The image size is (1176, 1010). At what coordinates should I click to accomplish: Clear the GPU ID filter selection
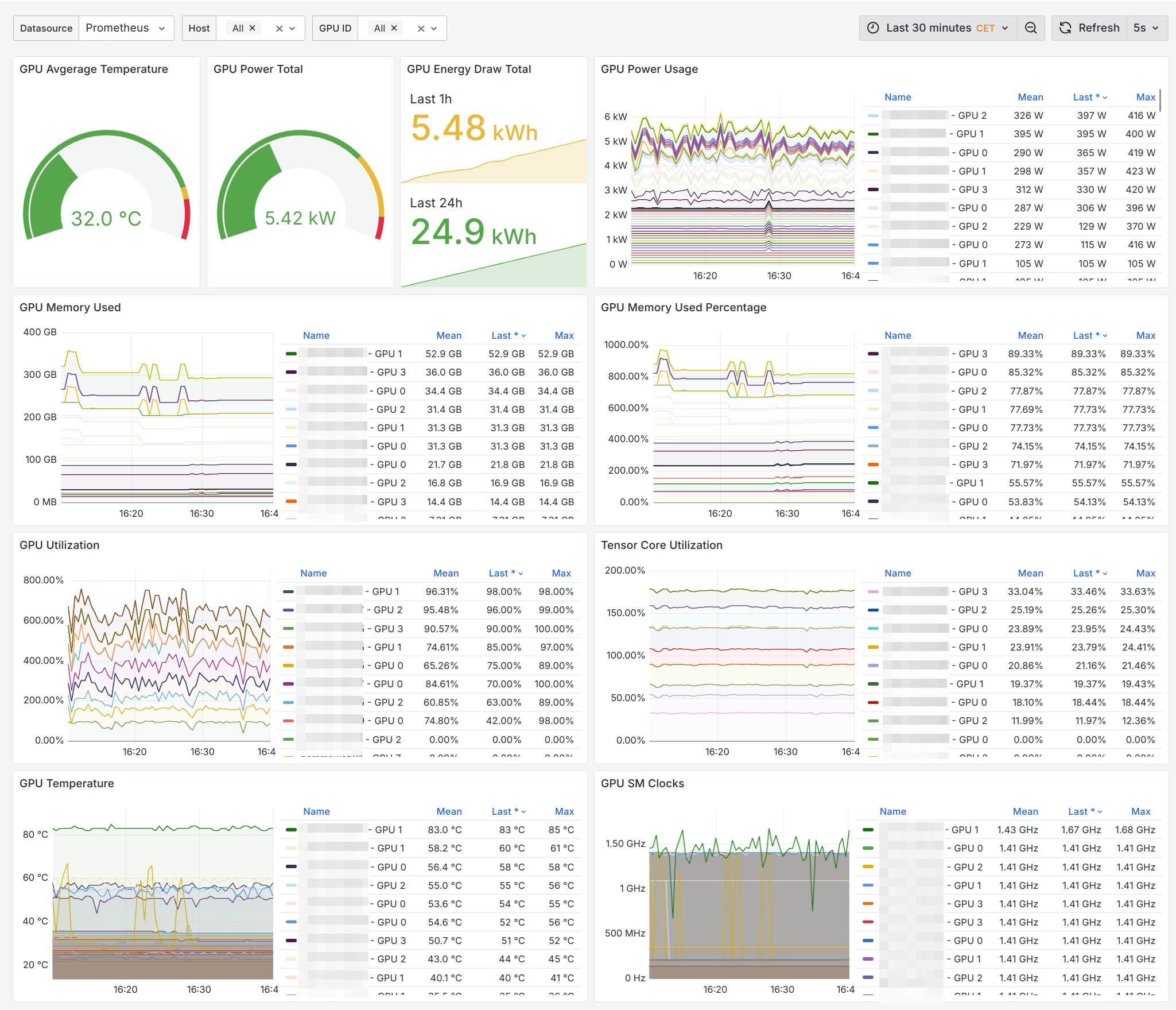tap(421, 29)
